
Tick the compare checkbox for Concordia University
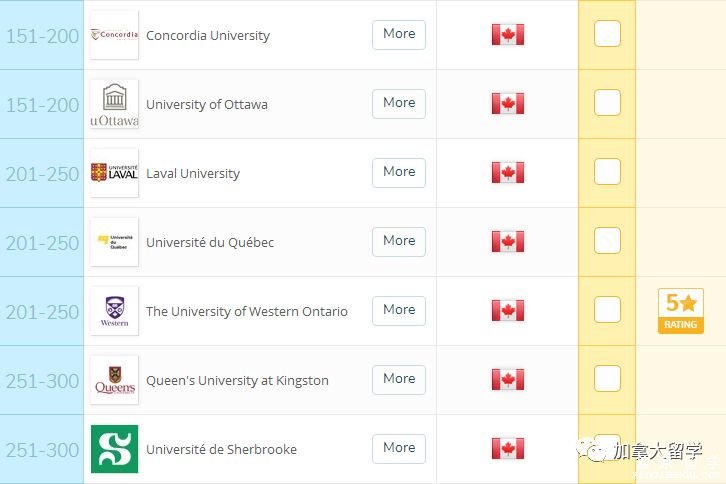(607, 34)
